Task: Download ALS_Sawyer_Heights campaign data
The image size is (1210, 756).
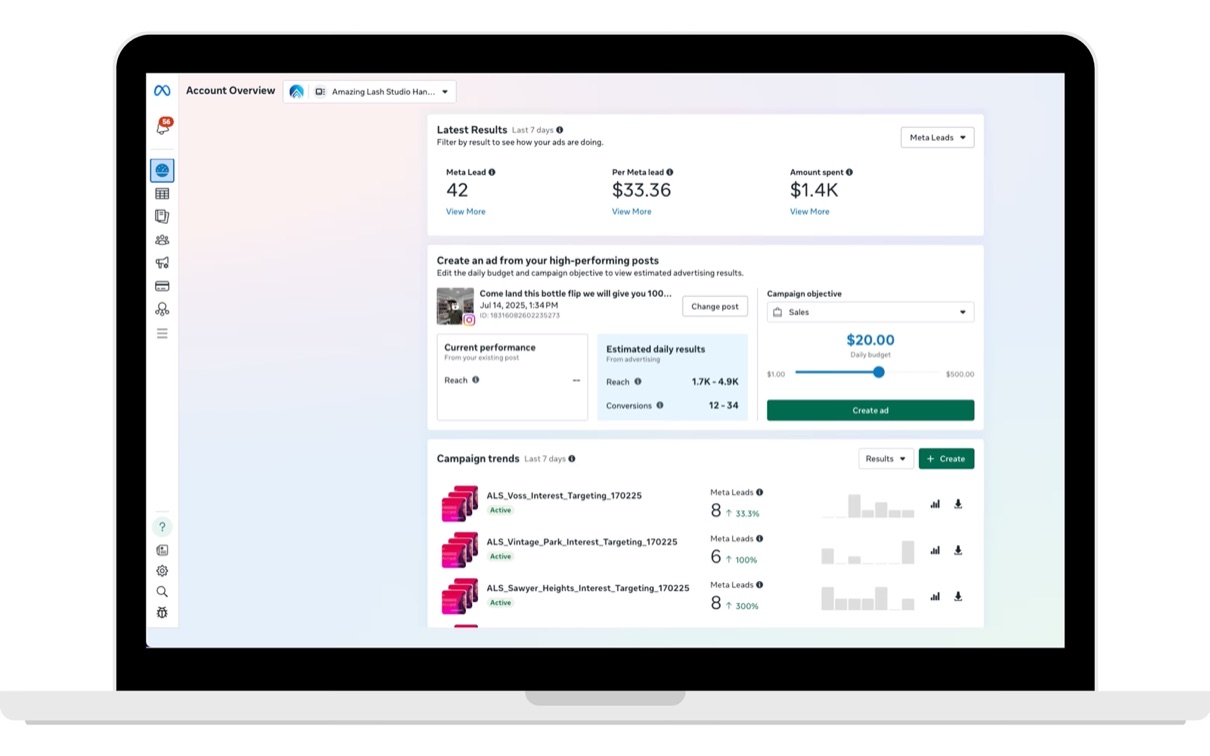Action: 958,596
